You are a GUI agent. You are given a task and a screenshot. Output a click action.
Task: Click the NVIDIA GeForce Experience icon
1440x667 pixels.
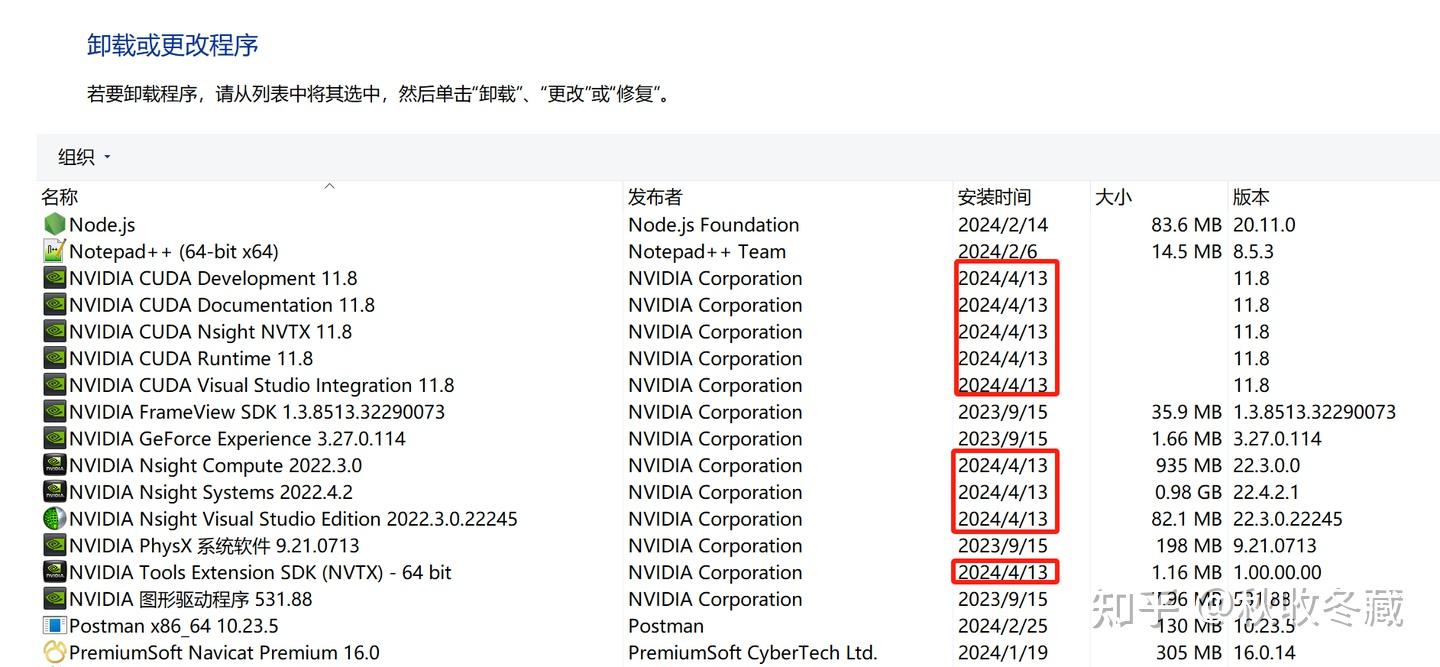[x=54, y=438]
